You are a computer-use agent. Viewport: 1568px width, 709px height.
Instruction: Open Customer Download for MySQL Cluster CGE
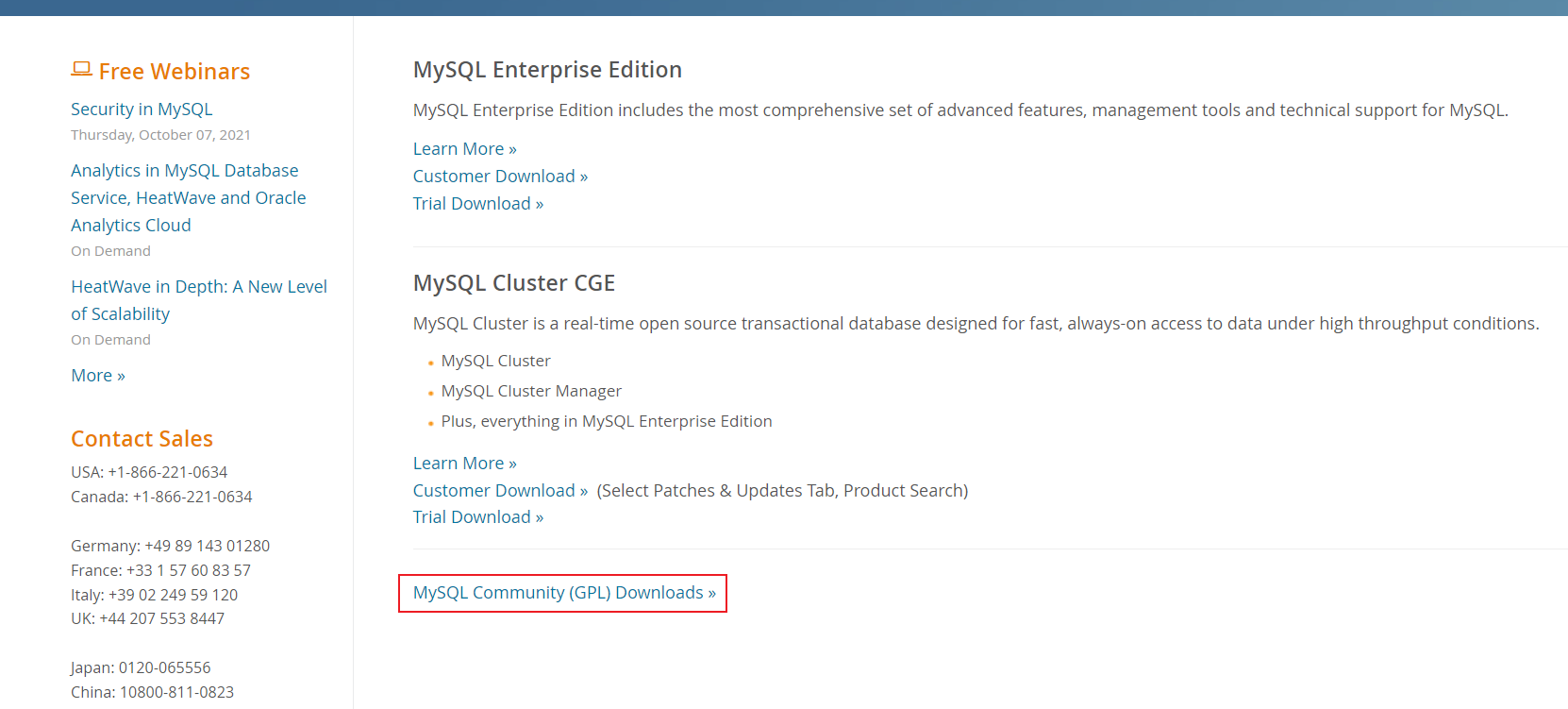(500, 491)
